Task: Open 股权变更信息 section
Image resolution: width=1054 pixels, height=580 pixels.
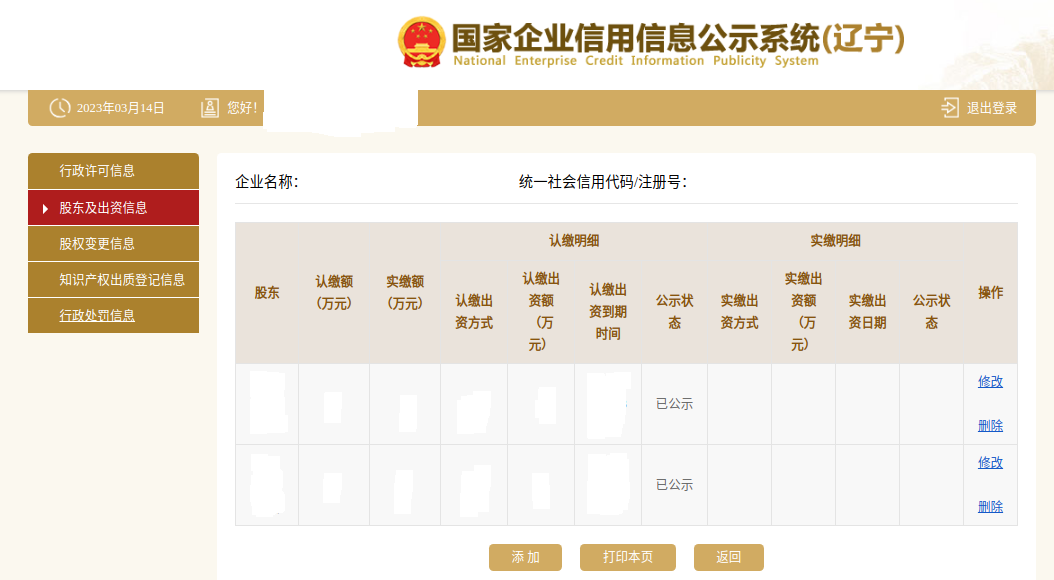Action: click(x=114, y=243)
